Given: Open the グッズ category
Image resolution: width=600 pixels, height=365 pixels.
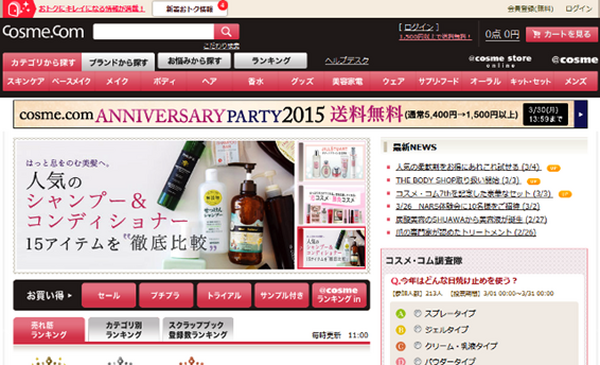Looking at the screenshot, I should click(x=302, y=81).
